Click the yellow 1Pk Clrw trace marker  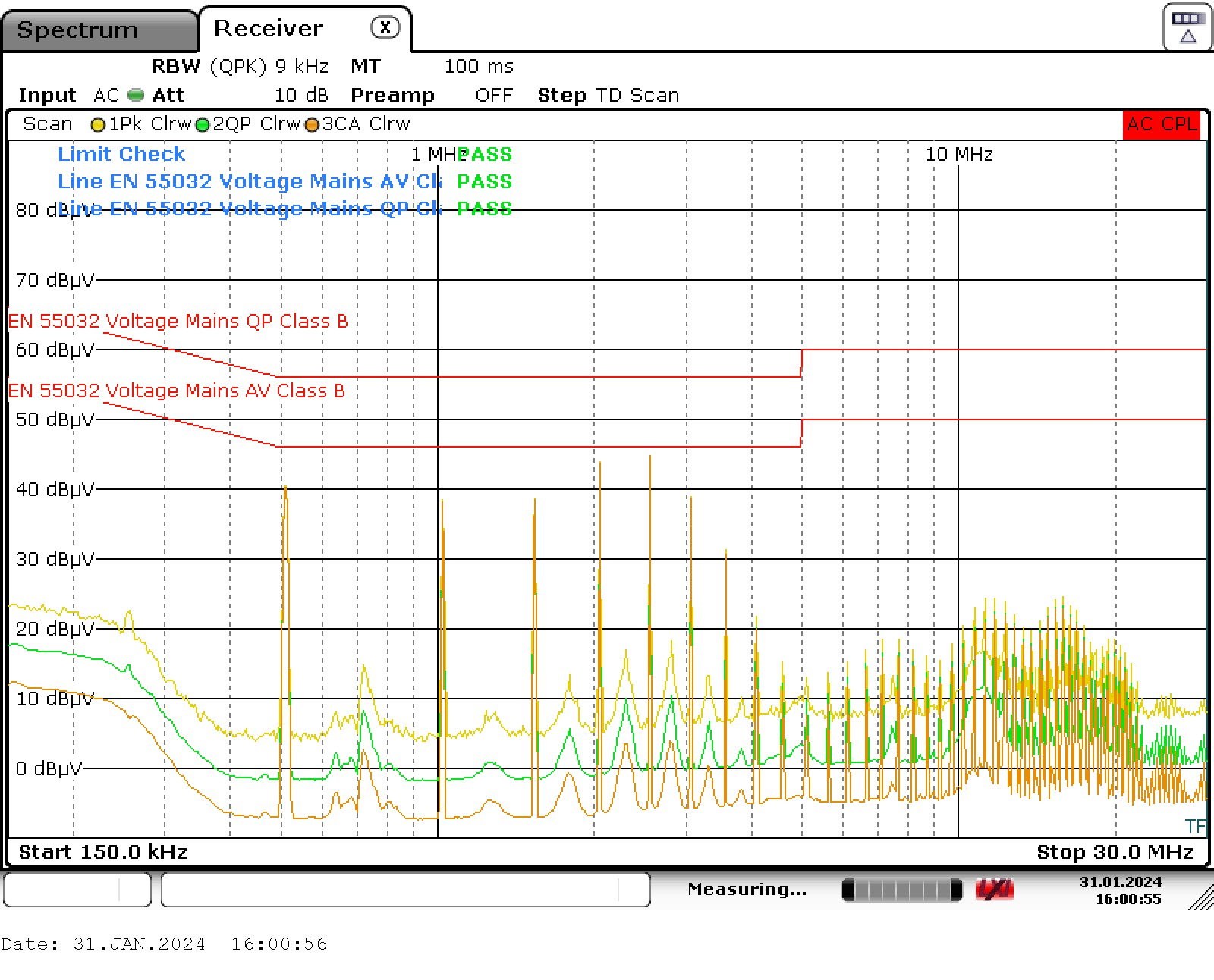point(97,125)
